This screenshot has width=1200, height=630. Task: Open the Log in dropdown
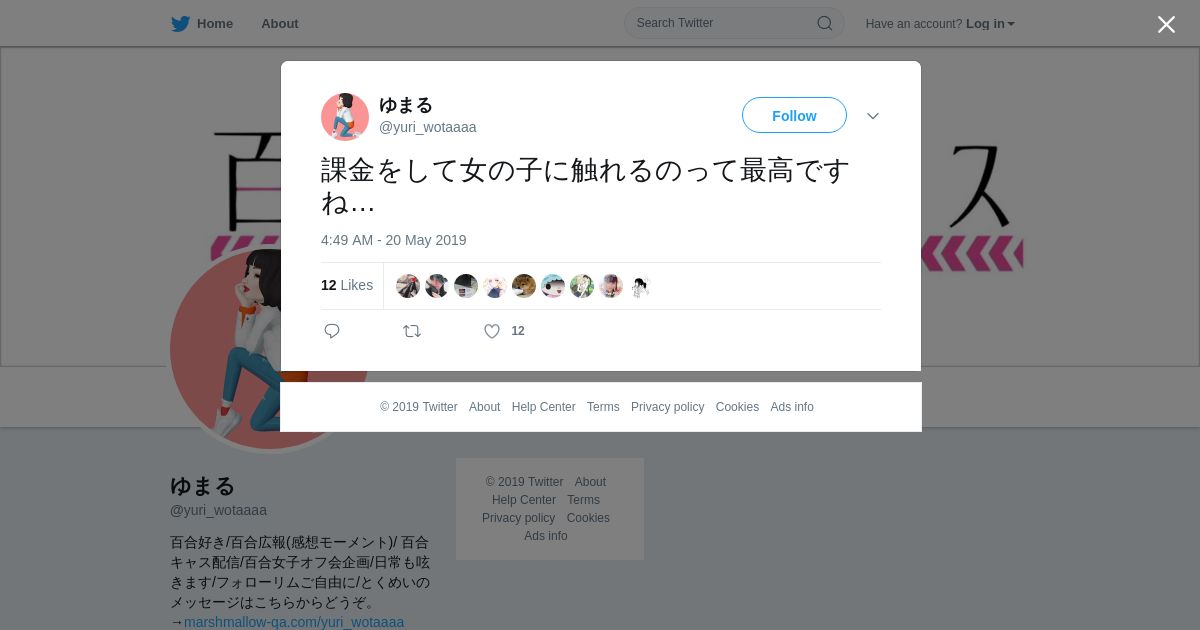click(990, 24)
